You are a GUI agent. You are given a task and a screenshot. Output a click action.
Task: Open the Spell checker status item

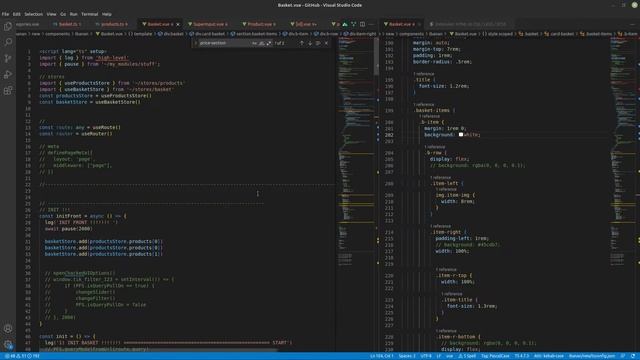[467, 356]
